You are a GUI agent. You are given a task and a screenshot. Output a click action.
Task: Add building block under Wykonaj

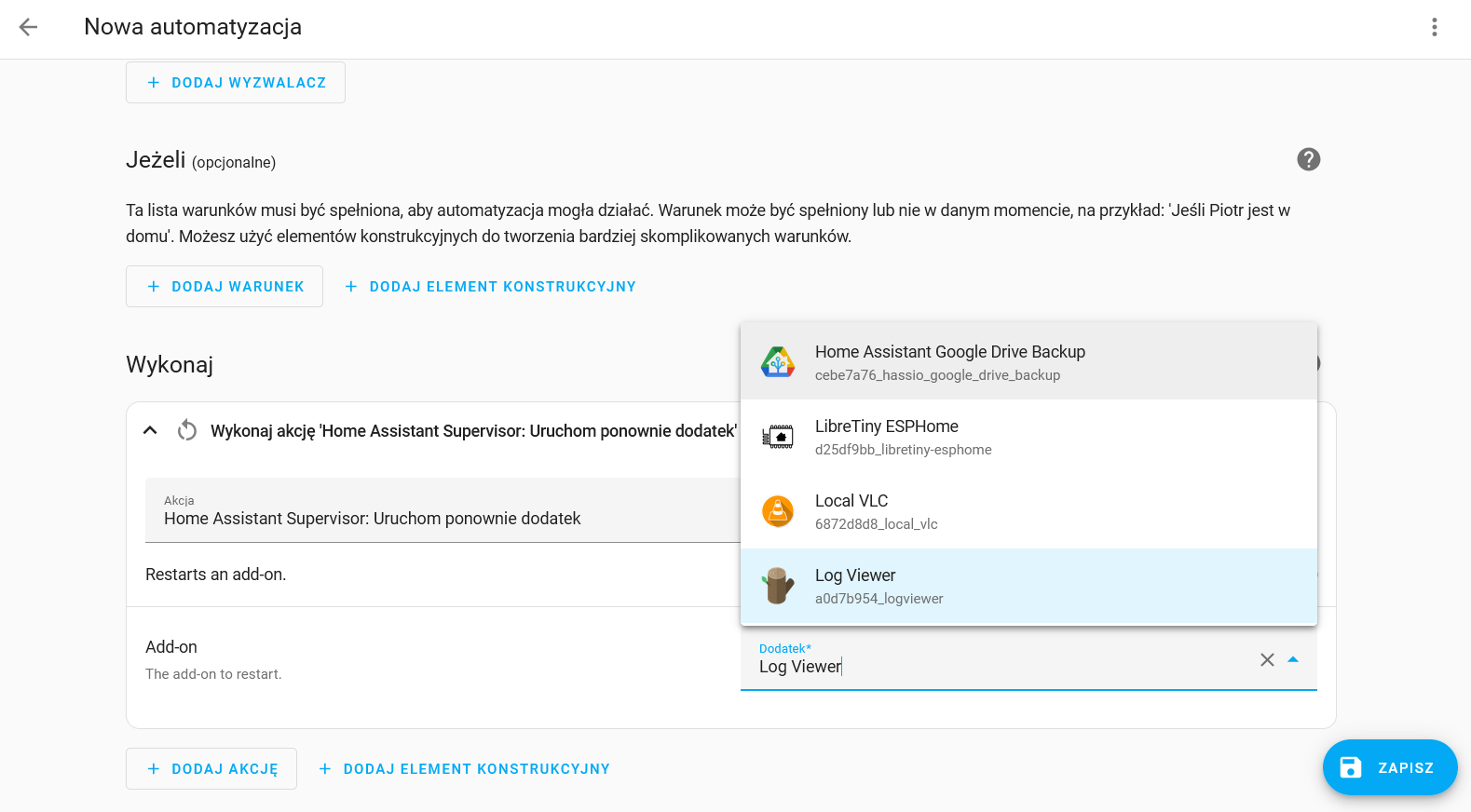(x=464, y=769)
